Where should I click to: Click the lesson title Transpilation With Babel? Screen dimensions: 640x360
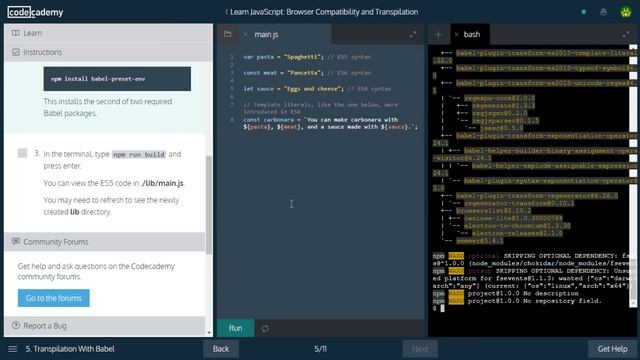(70, 349)
